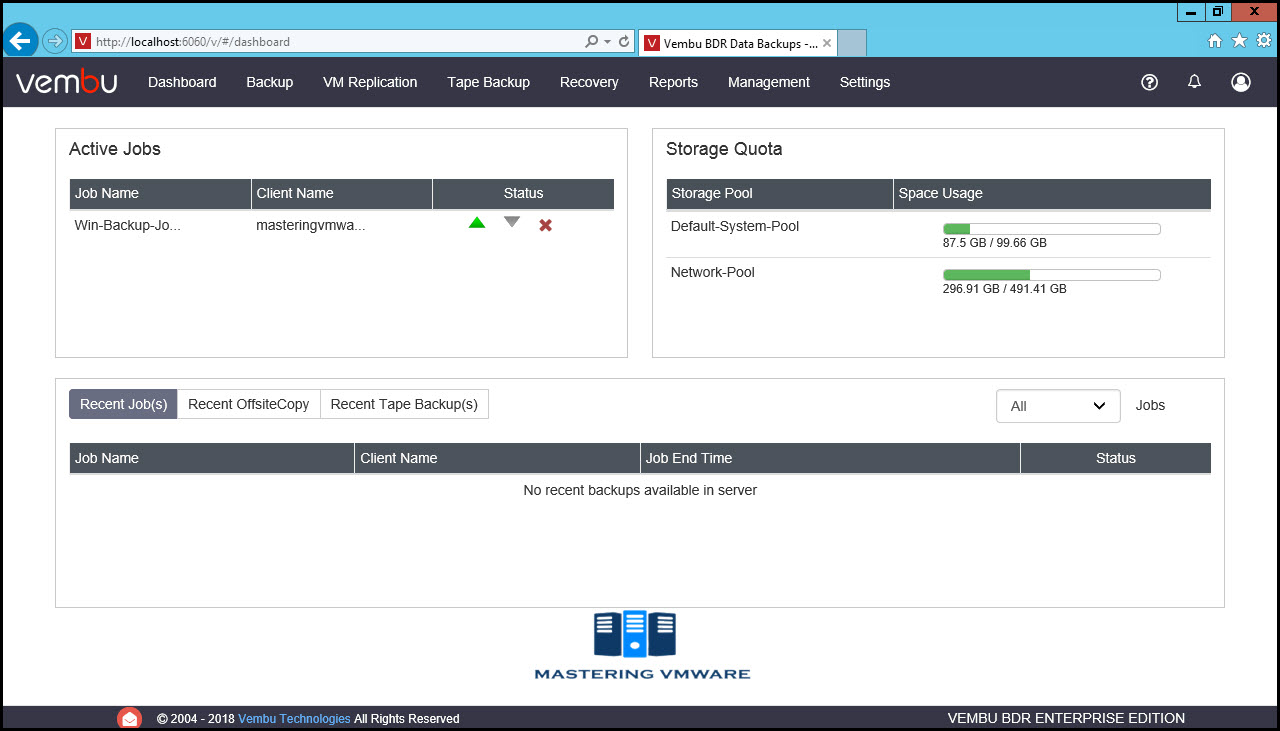The height and width of the screenshot is (731, 1280).
Task: Click the grey down arrow for Win-Backup-Jo job
Action: tap(512, 223)
